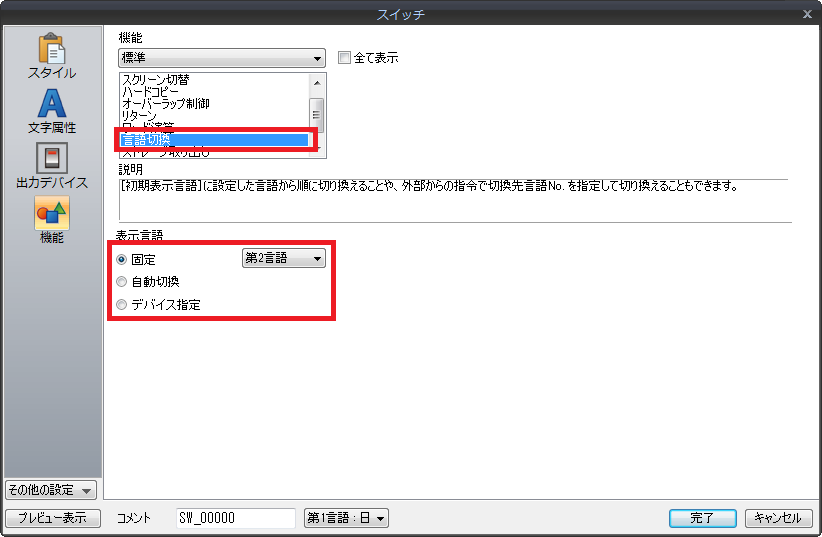Open the 第1言語：日 comment language dropdown

[346, 518]
